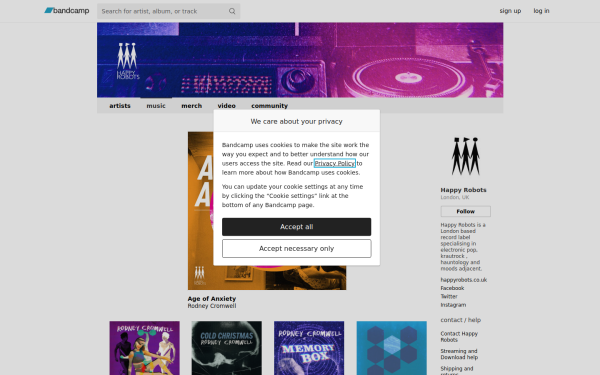Follow Happy Robots
The height and width of the screenshot is (375, 600).
click(x=465, y=211)
